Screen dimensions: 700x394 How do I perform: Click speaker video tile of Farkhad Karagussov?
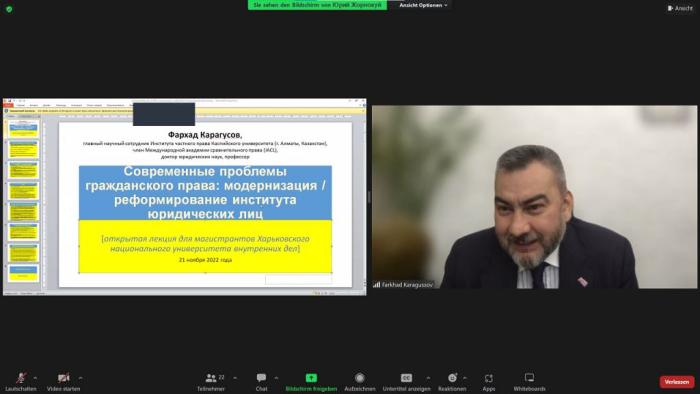point(534,197)
